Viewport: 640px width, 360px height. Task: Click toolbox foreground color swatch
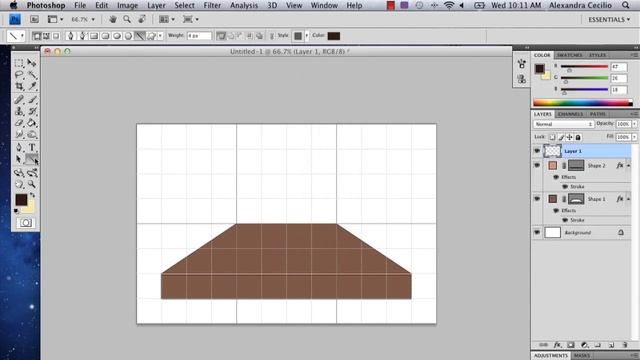click(x=21, y=200)
